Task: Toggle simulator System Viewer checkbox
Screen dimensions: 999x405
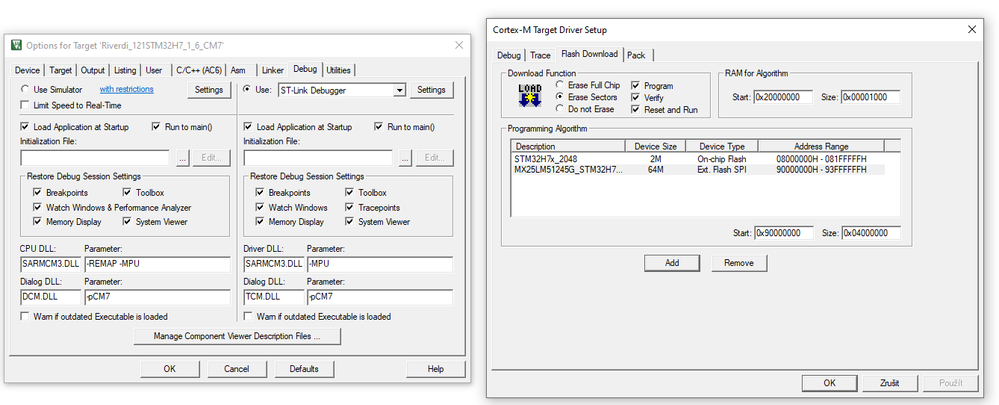Action: [x=127, y=222]
